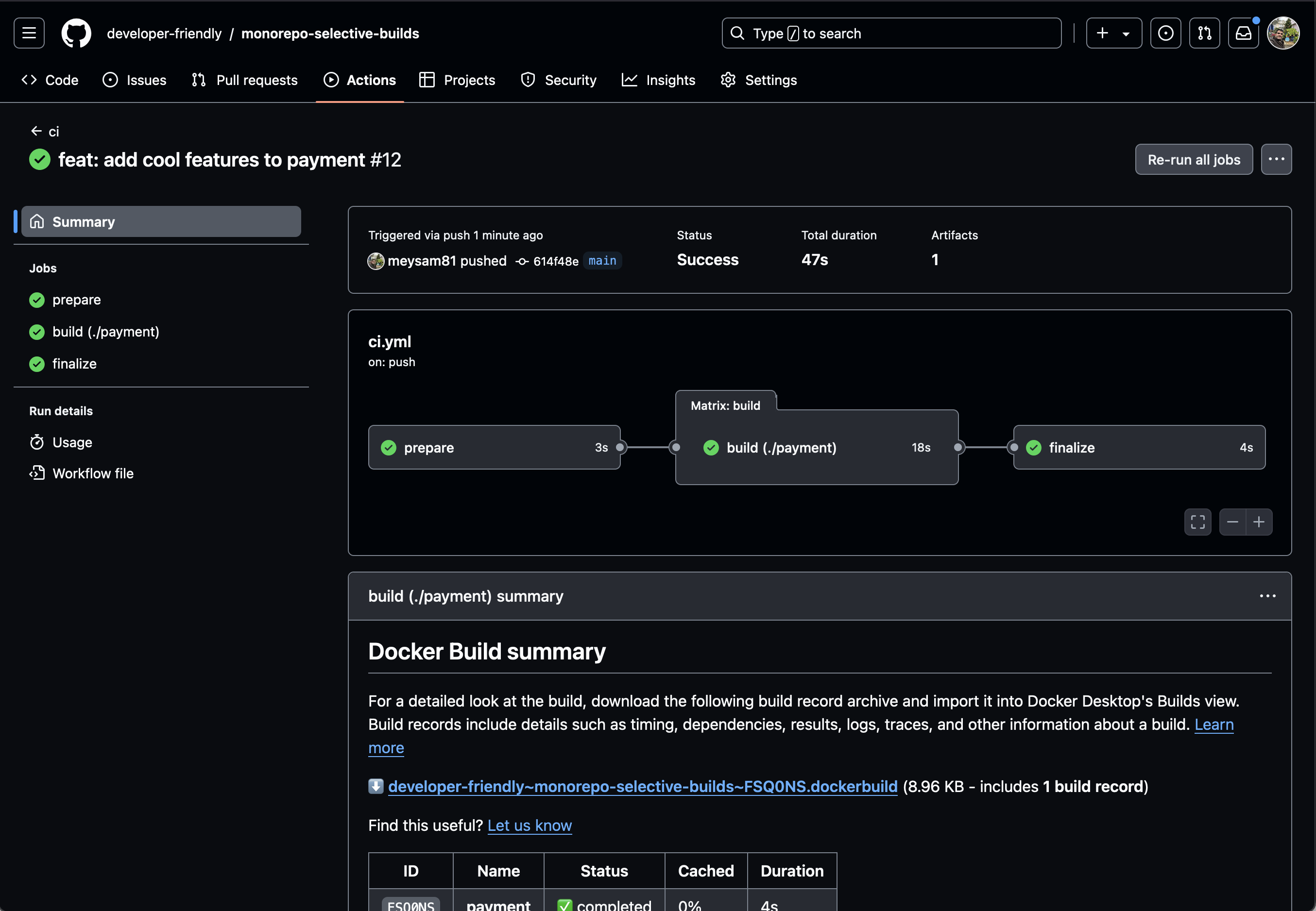Image resolution: width=1316 pixels, height=911 pixels.
Task: Click the back arrow to ci
Action: coord(36,131)
